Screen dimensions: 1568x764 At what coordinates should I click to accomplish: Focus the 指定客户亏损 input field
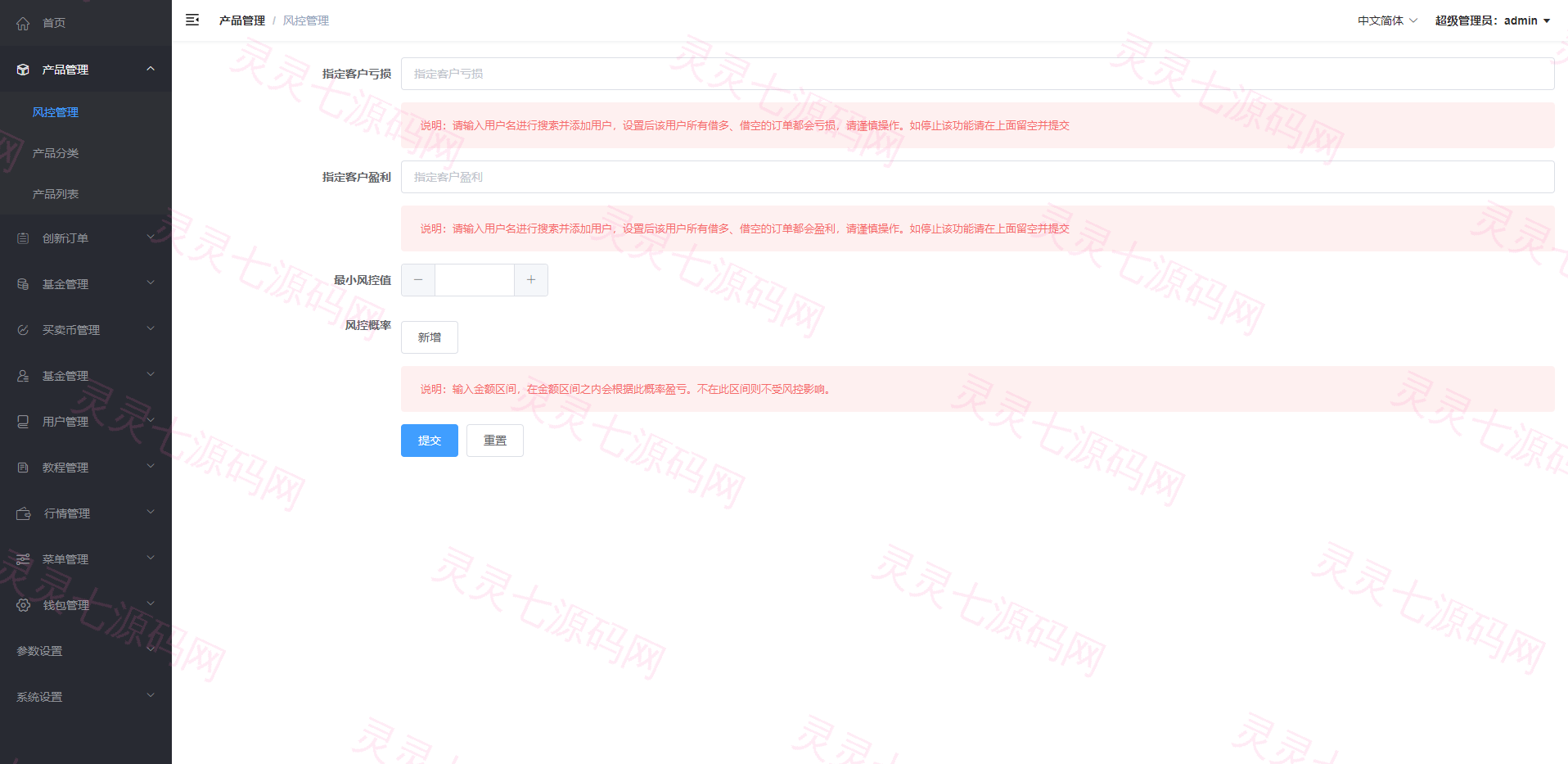(978, 74)
